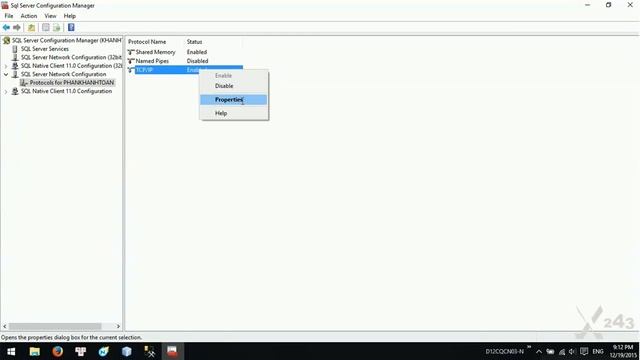Launch Firefox from the taskbar

click(58, 351)
